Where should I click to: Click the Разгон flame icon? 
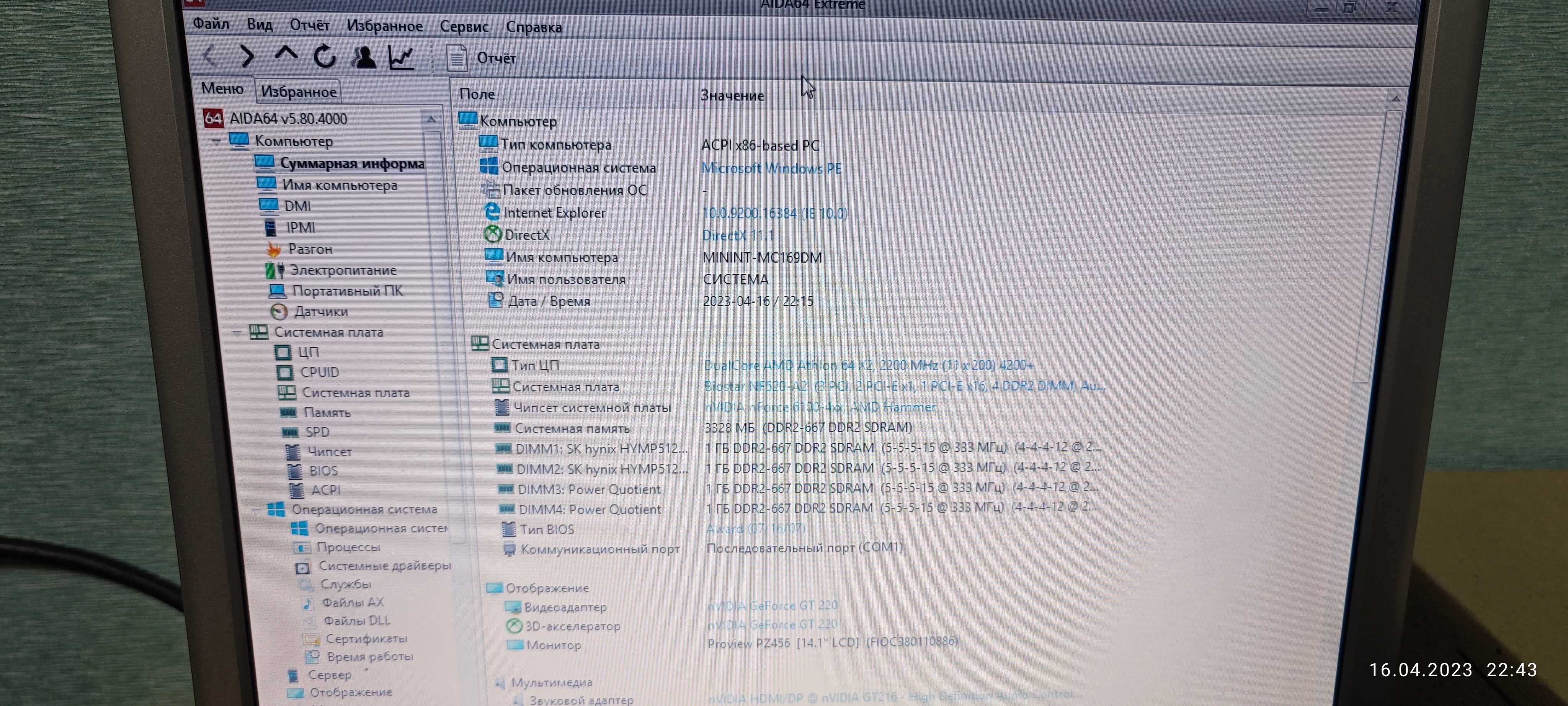tap(273, 249)
